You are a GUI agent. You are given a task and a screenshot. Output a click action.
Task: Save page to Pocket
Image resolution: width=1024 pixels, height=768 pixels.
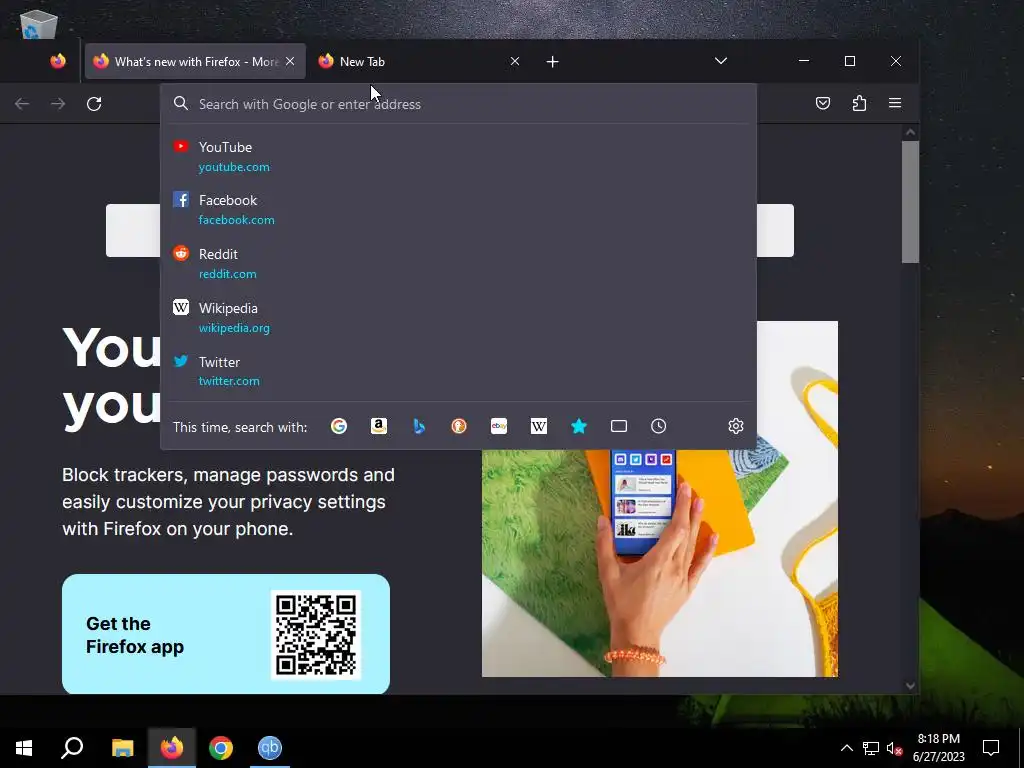coord(823,103)
